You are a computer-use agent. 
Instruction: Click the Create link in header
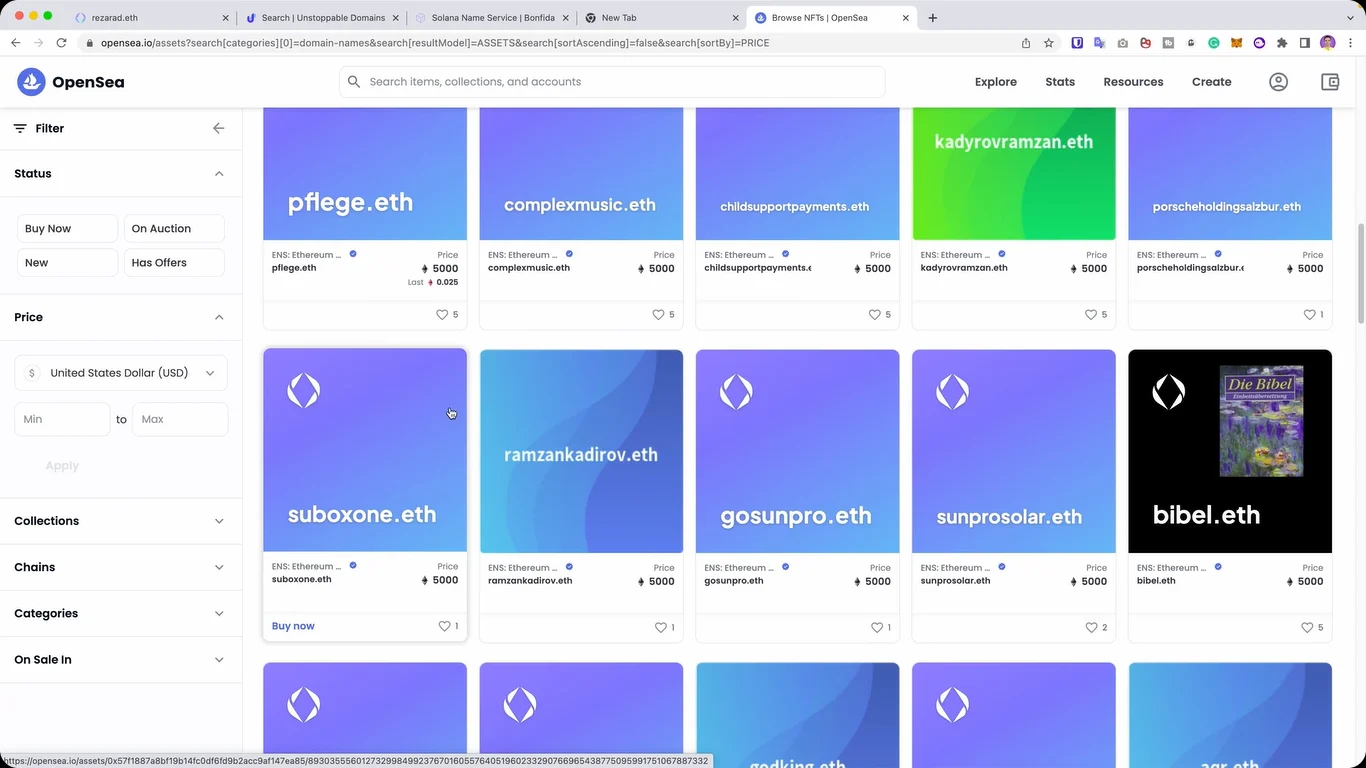(1211, 82)
